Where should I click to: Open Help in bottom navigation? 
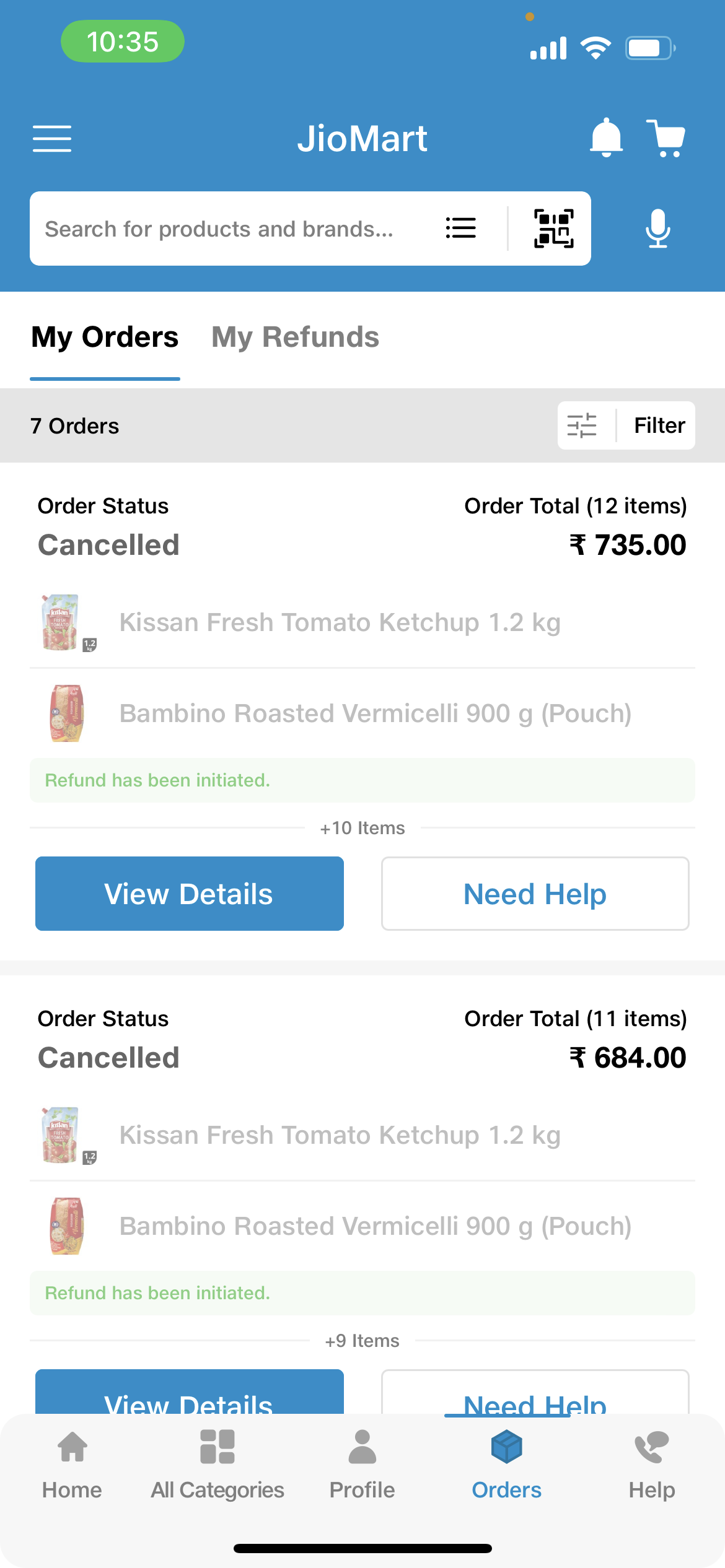coord(651,1464)
